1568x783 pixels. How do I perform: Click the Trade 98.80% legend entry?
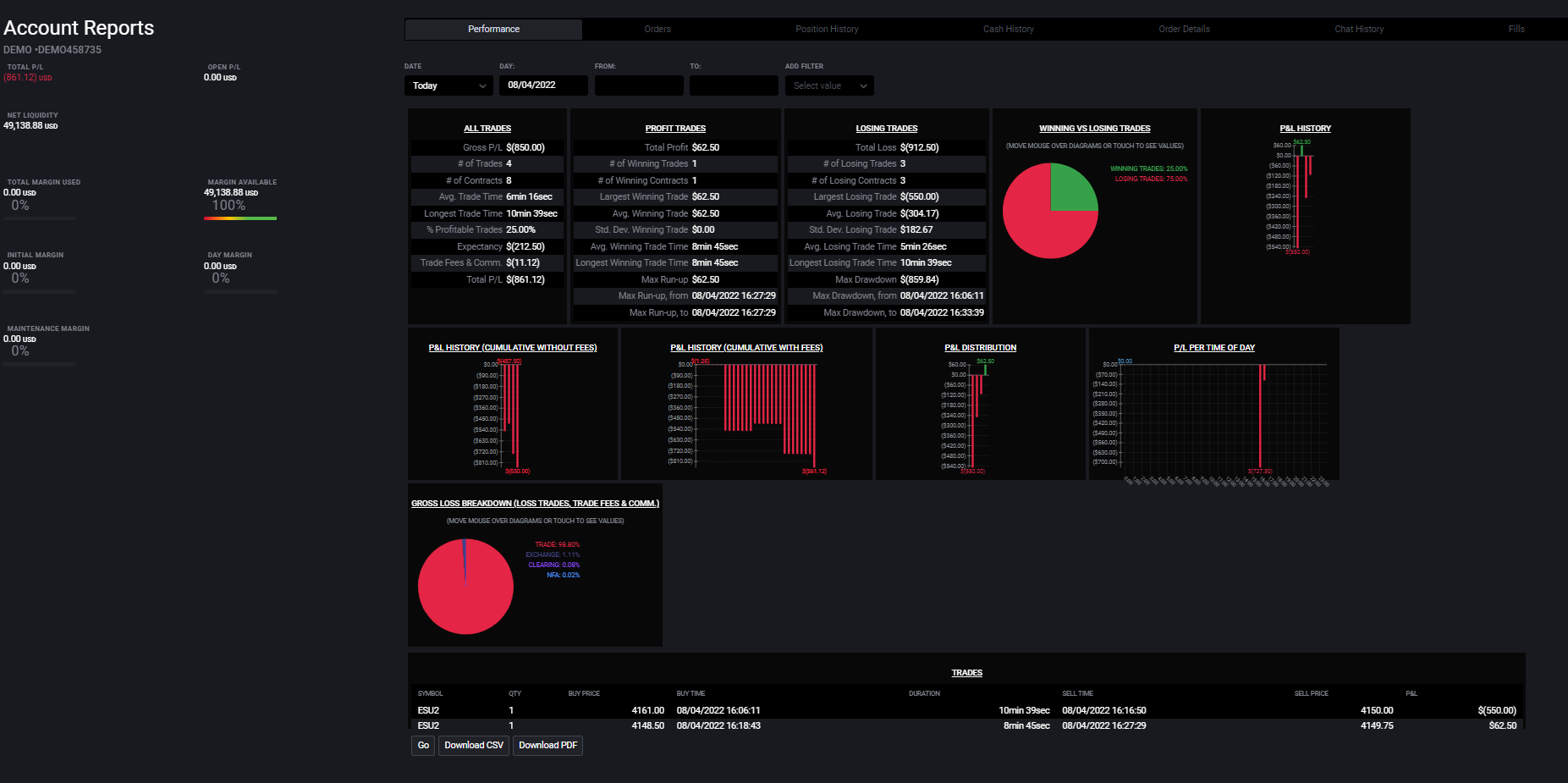pyautogui.click(x=557, y=544)
